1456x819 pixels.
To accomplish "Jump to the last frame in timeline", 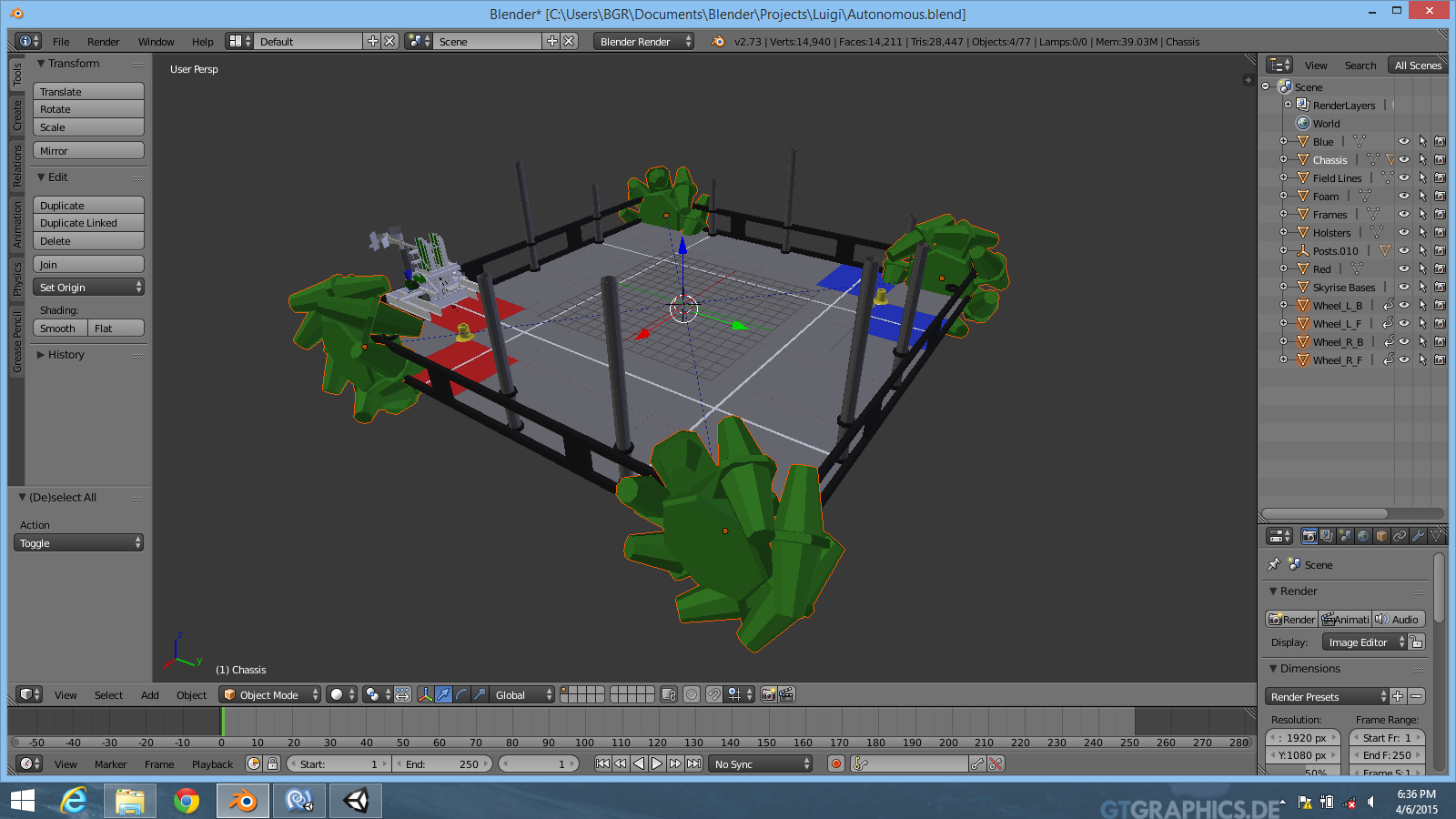I will pyautogui.click(x=693, y=763).
